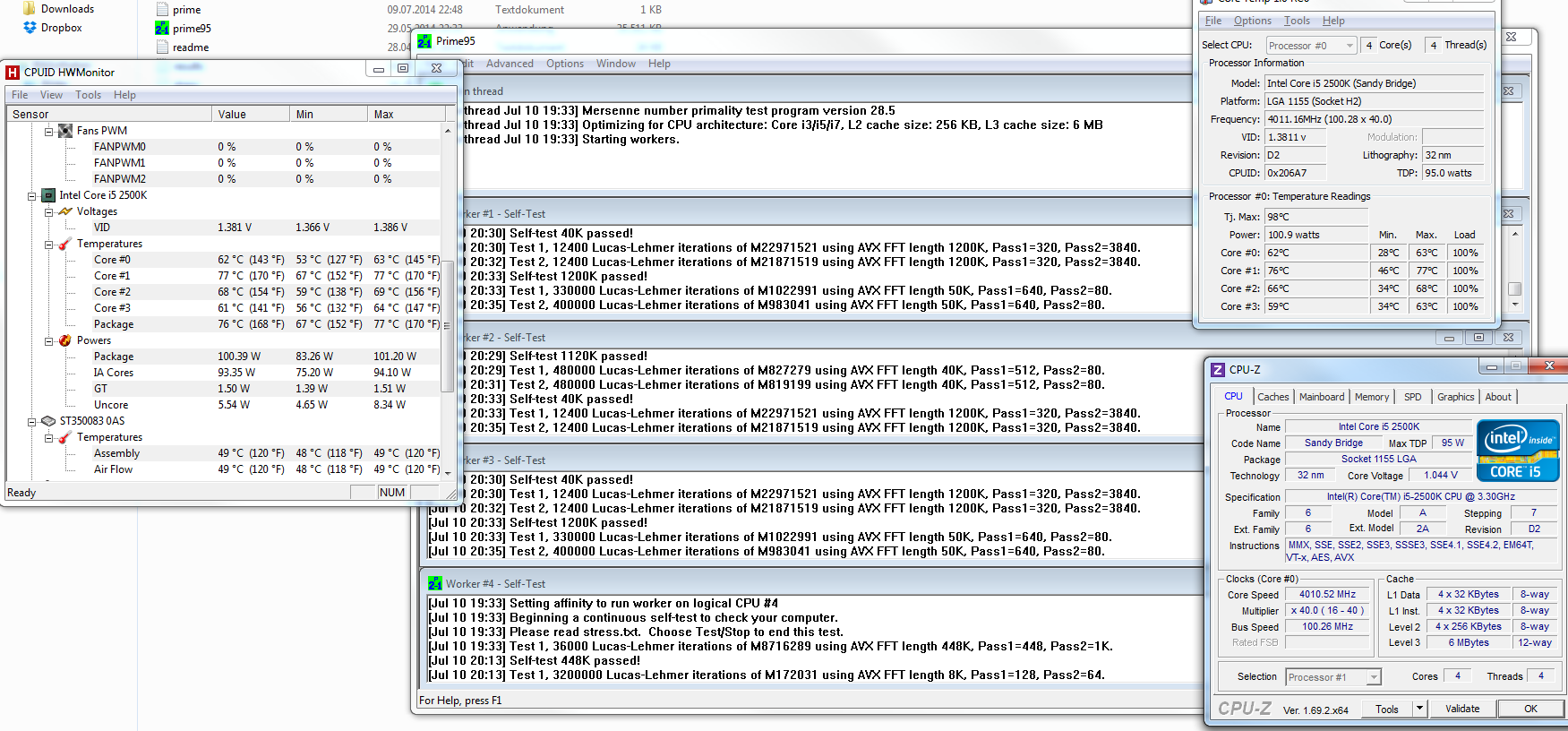This screenshot has width=1568, height=731.
Task: Click the Intel Core i5 inside logo
Action: pyautogui.click(x=1518, y=451)
